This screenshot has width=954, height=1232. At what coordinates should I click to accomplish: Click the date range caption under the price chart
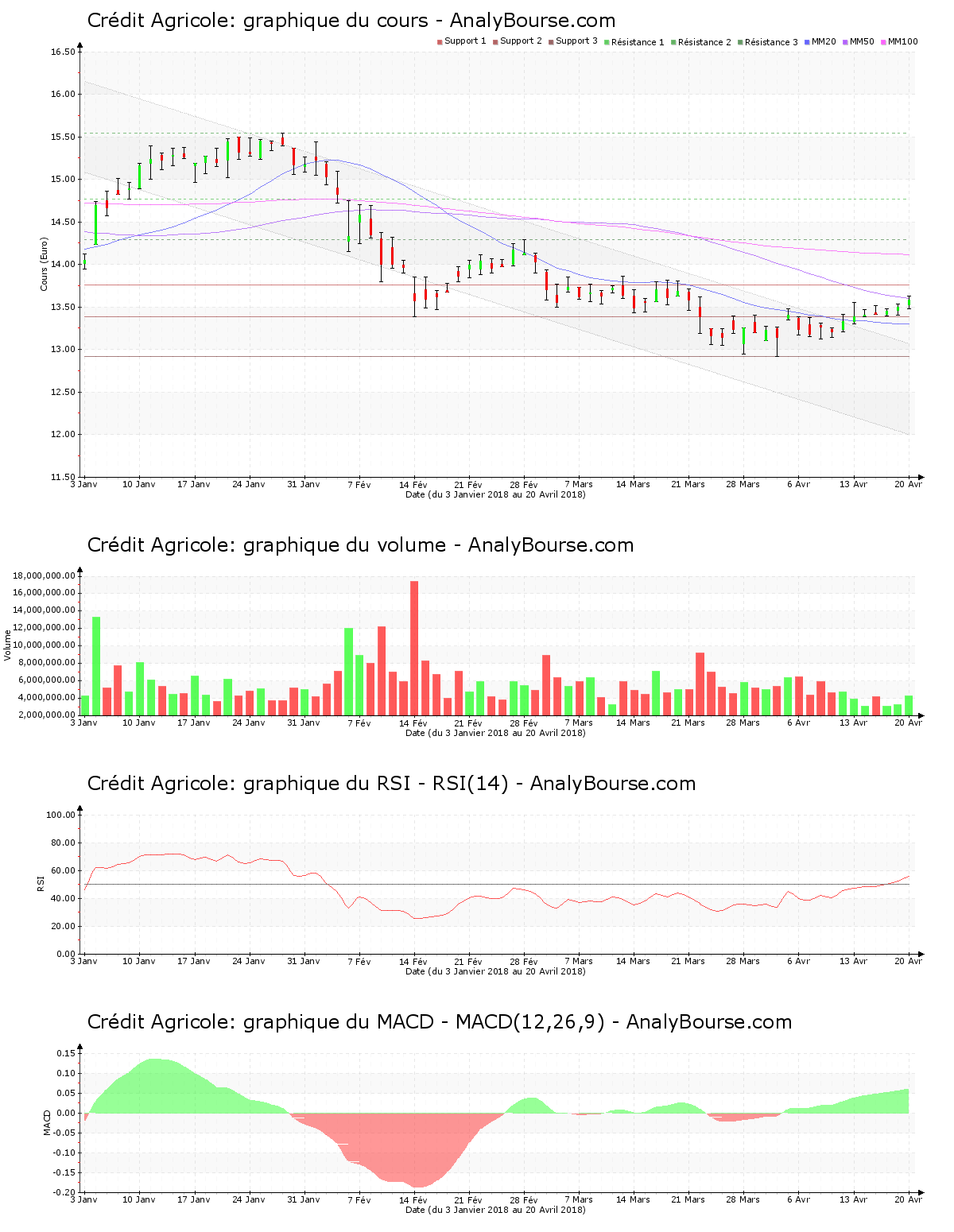[x=495, y=494]
